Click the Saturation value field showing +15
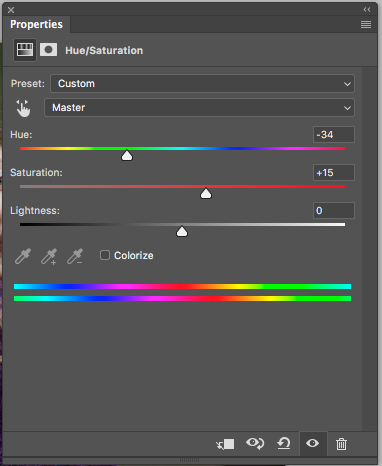382x466 pixels. pyautogui.click(x=334, y=173)
